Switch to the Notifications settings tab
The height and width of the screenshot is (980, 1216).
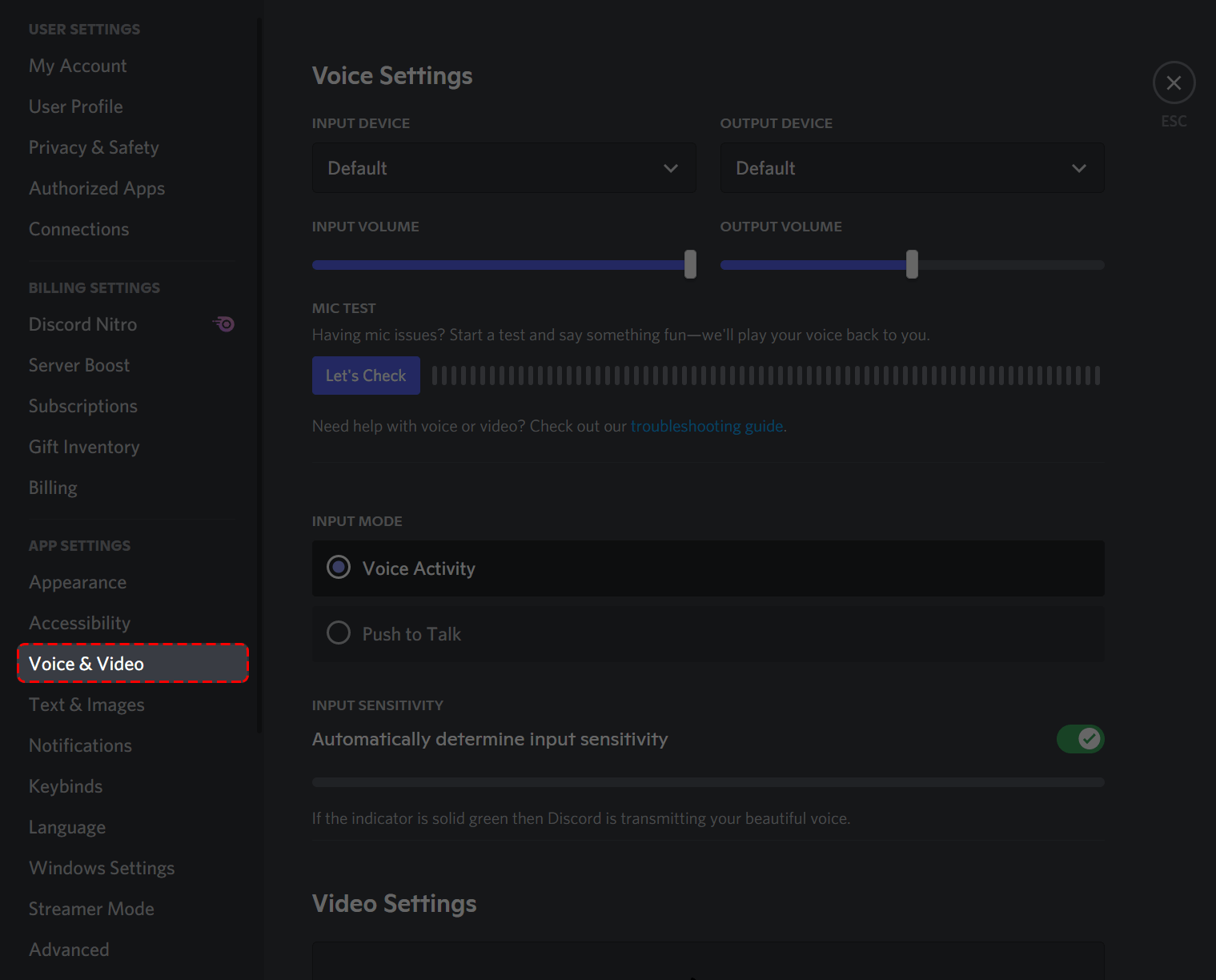(x=80, y=745)
